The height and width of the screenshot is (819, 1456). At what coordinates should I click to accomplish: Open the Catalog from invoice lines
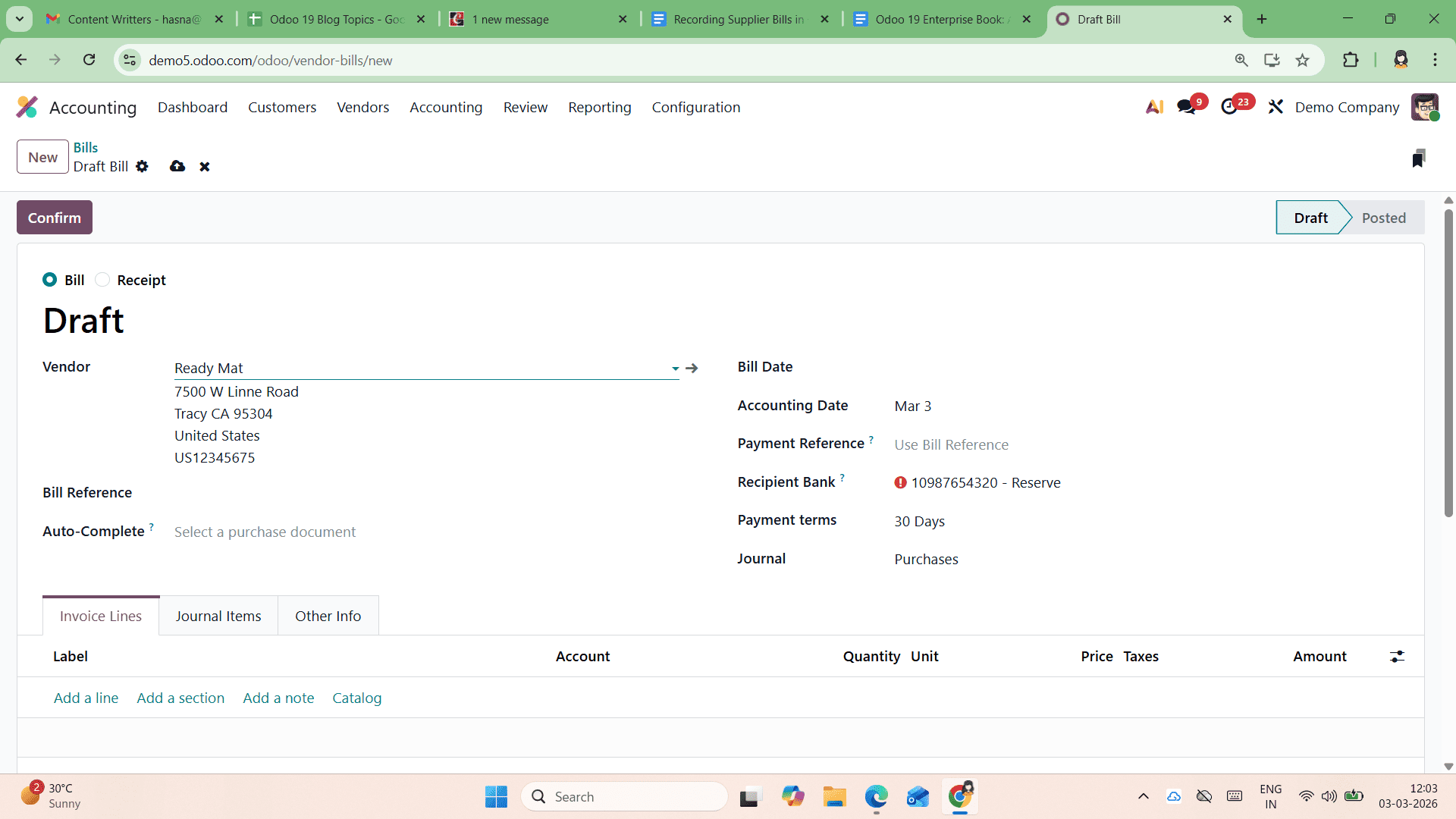click(x=356, y=698)
